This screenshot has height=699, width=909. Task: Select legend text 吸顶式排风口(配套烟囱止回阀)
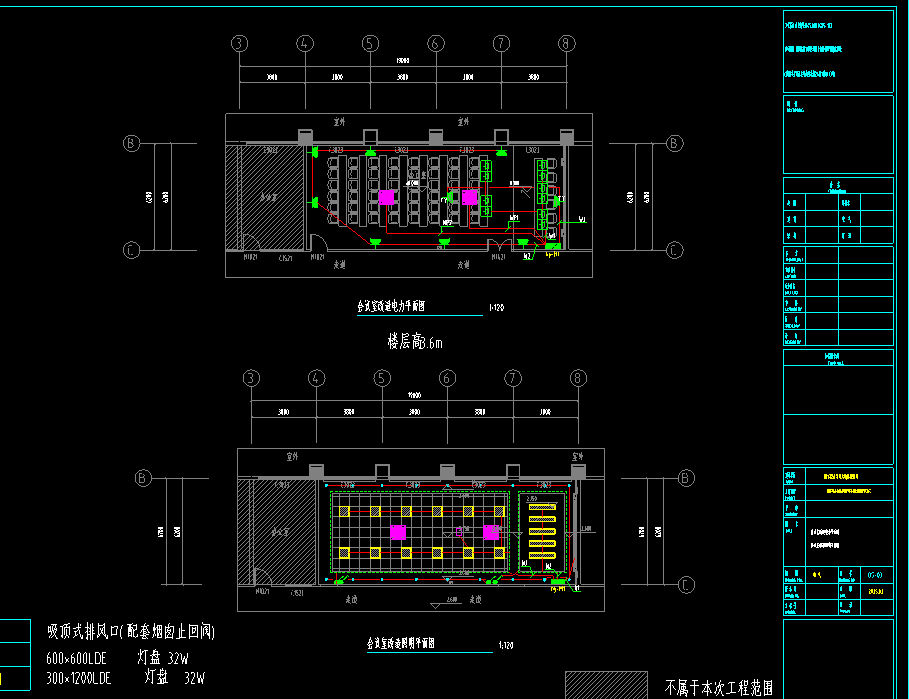(x=131, y=631)
